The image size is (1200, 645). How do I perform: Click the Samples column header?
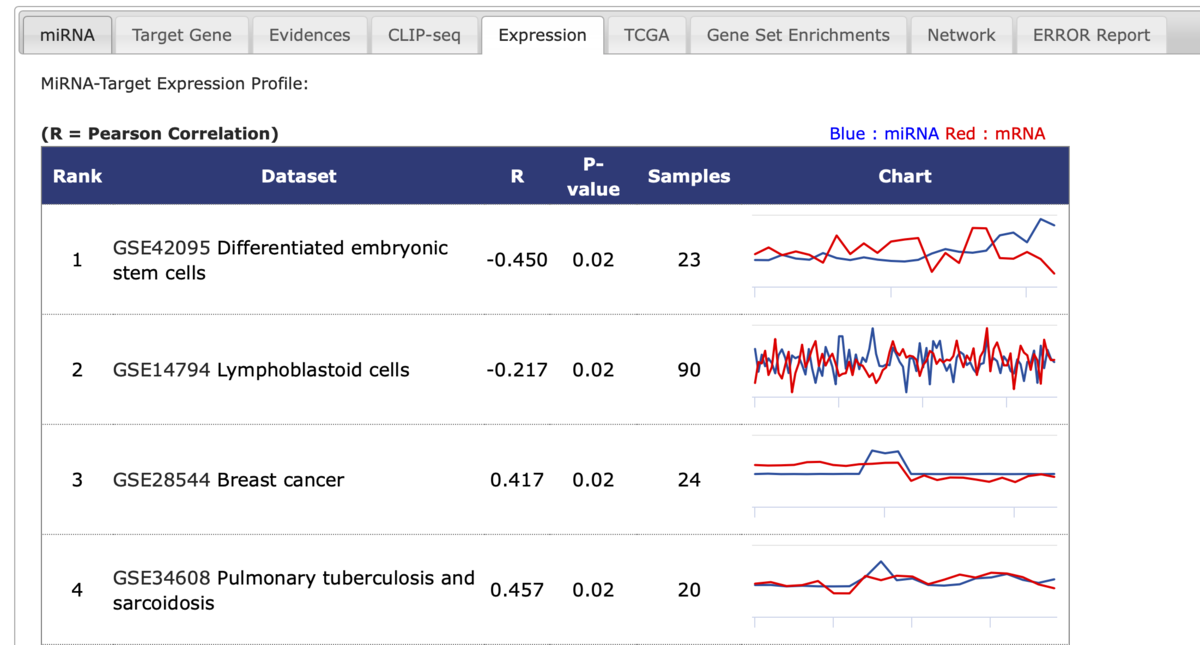pos(689,176)
